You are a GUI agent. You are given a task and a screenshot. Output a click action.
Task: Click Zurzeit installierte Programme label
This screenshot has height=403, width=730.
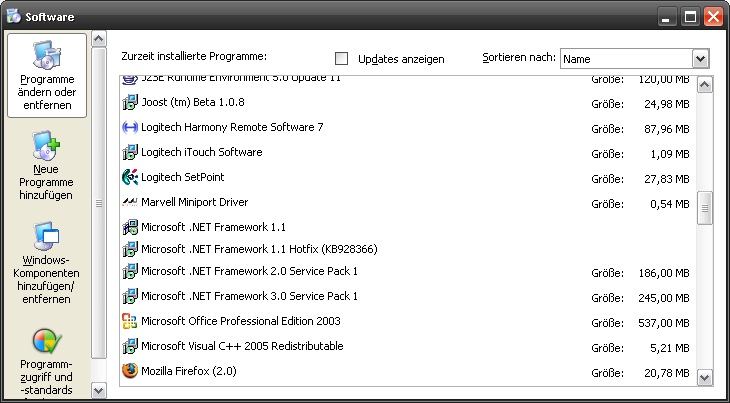(194, 56)
